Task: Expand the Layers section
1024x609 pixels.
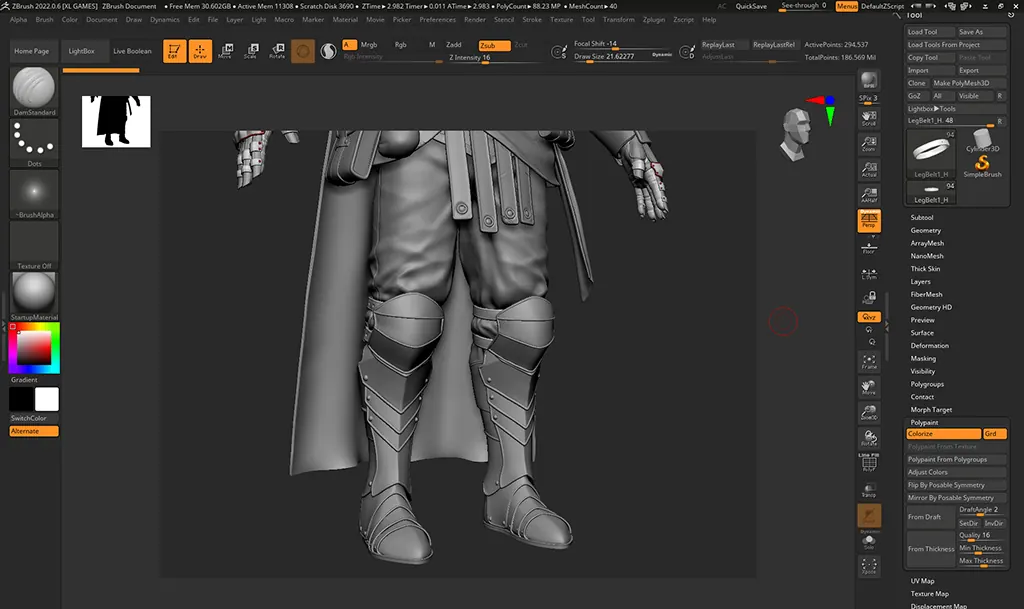Action: click(x=920, y=281)
